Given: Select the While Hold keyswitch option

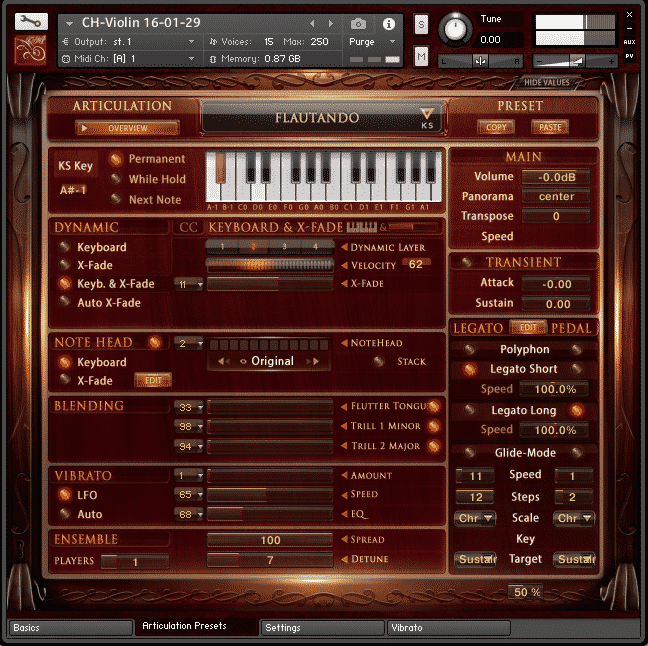Looking at the screenshot, I should click(117, 179).
